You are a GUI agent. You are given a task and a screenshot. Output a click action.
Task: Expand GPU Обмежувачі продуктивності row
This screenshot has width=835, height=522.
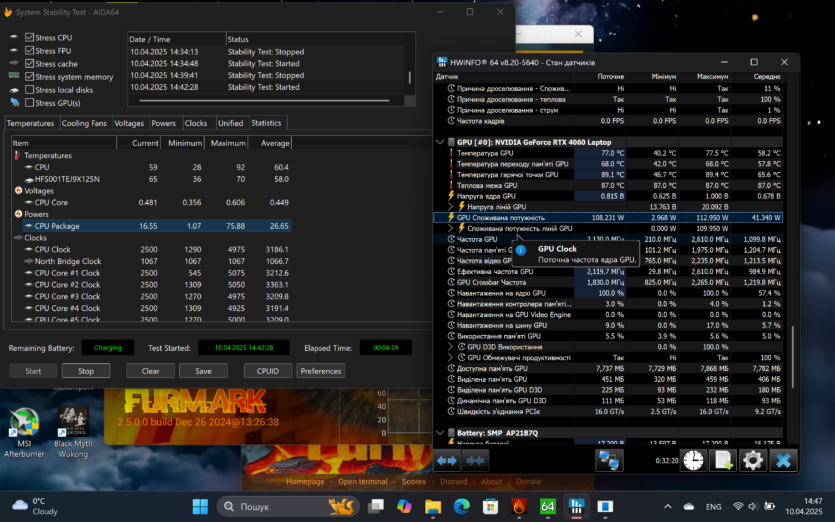tap(451, 357)
